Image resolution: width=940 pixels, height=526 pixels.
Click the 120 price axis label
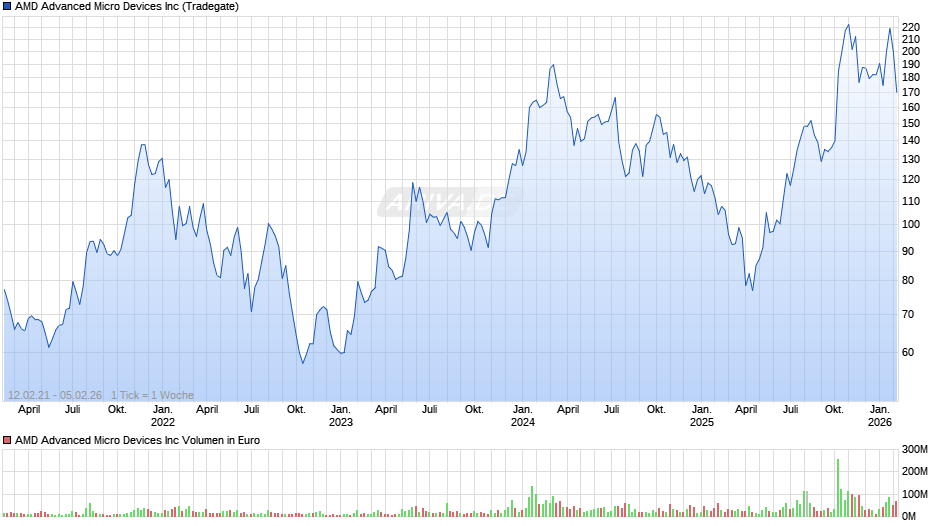[x=911, y=179]
